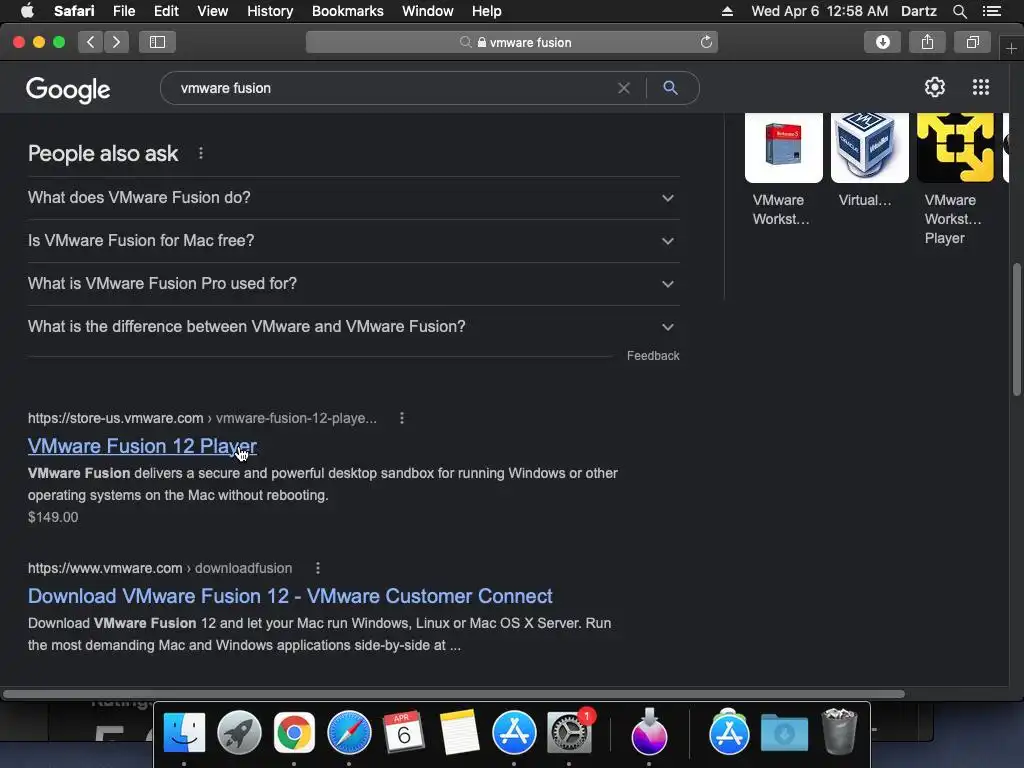The height and width of the screenshot is (768, 1024).
Task: Click the date and time in menu bar
Action: 820,11
